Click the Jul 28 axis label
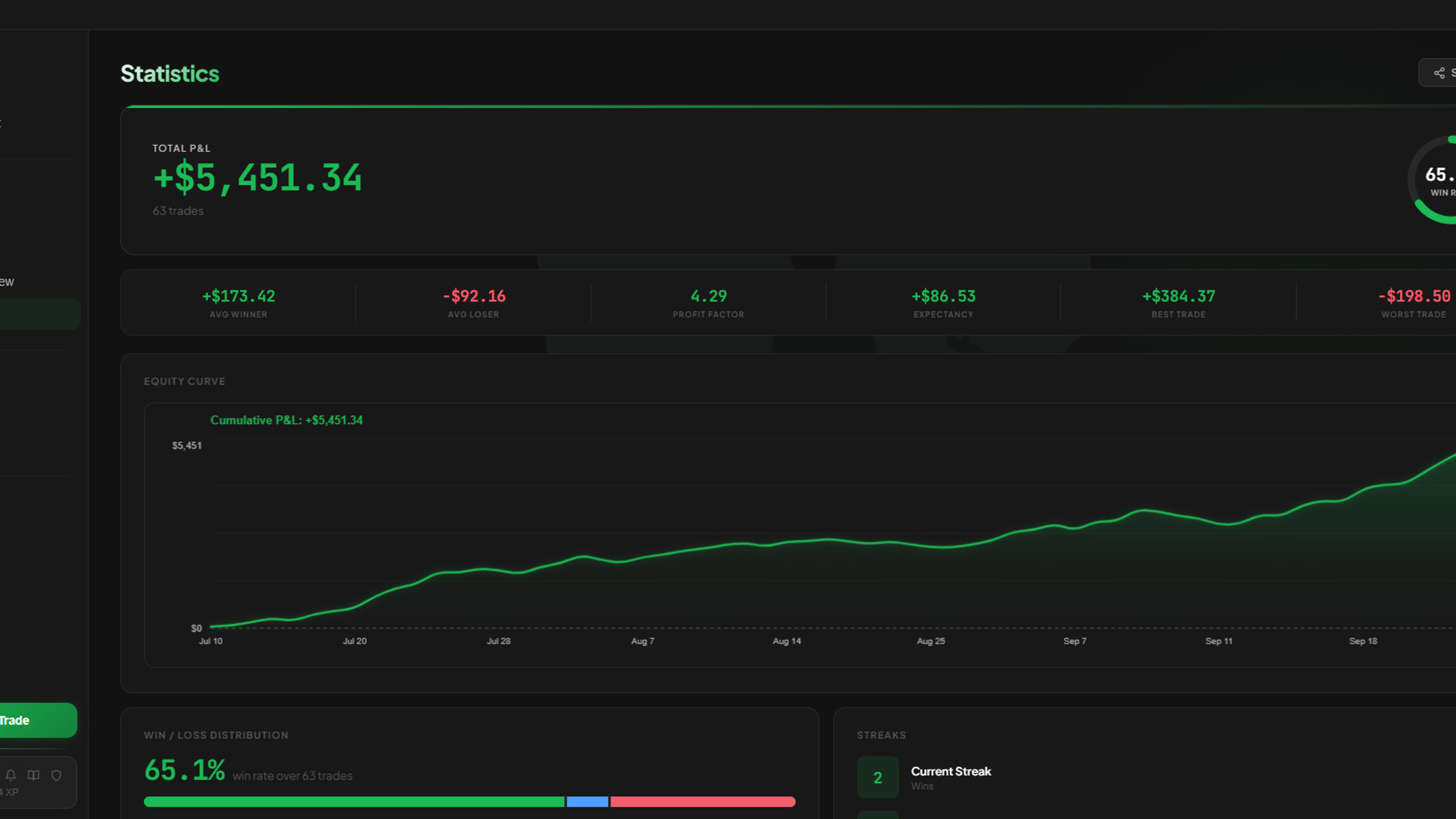This screenshot has width=1456, height=819. [x=498, y=641]
